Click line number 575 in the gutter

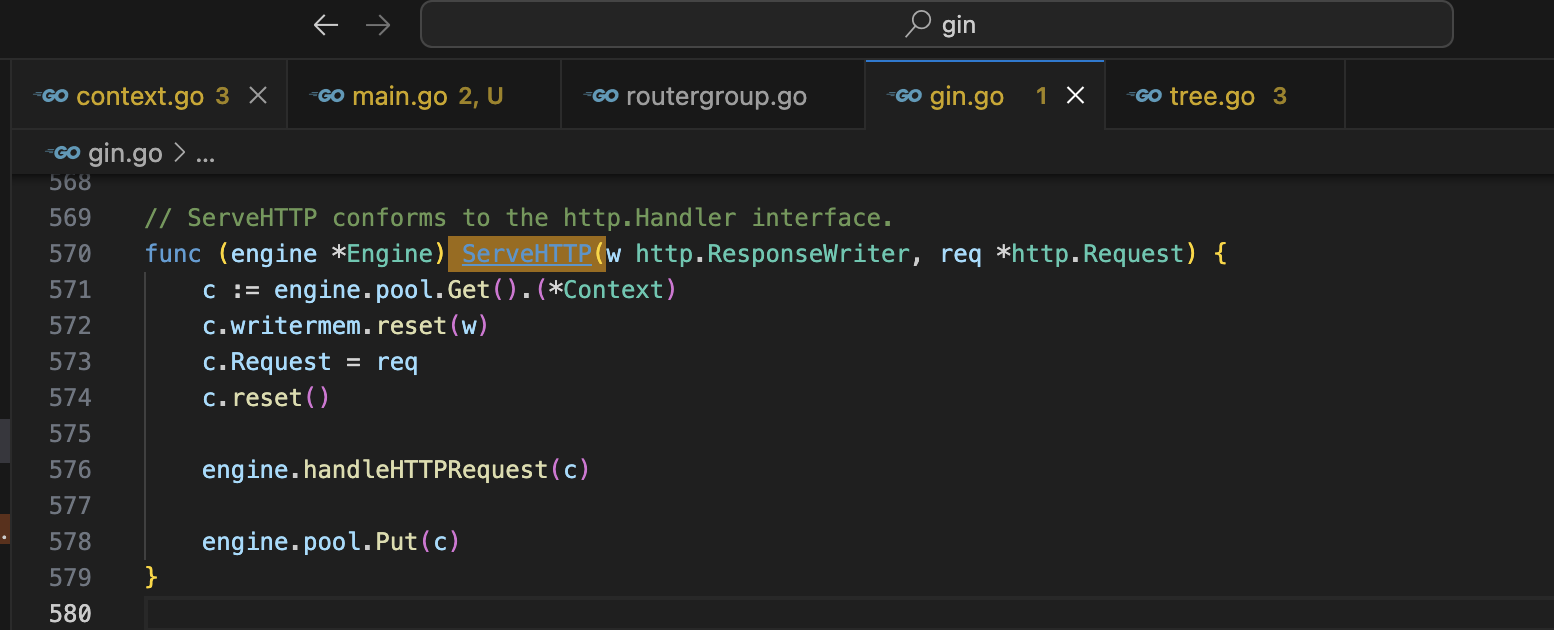pos(70,434)
